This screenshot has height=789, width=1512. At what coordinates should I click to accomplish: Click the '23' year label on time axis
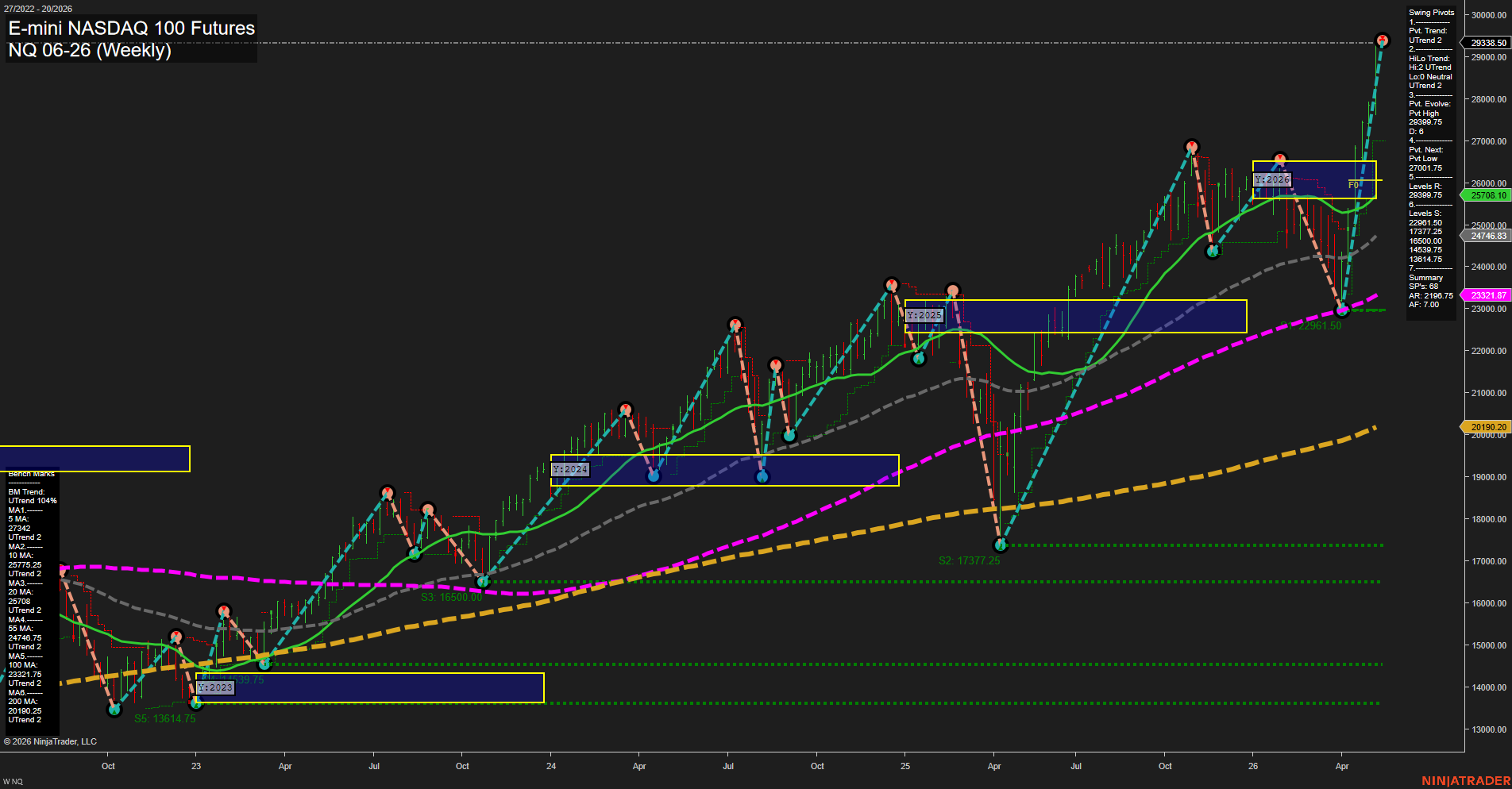pyautogui.click(x=196, y=766)
